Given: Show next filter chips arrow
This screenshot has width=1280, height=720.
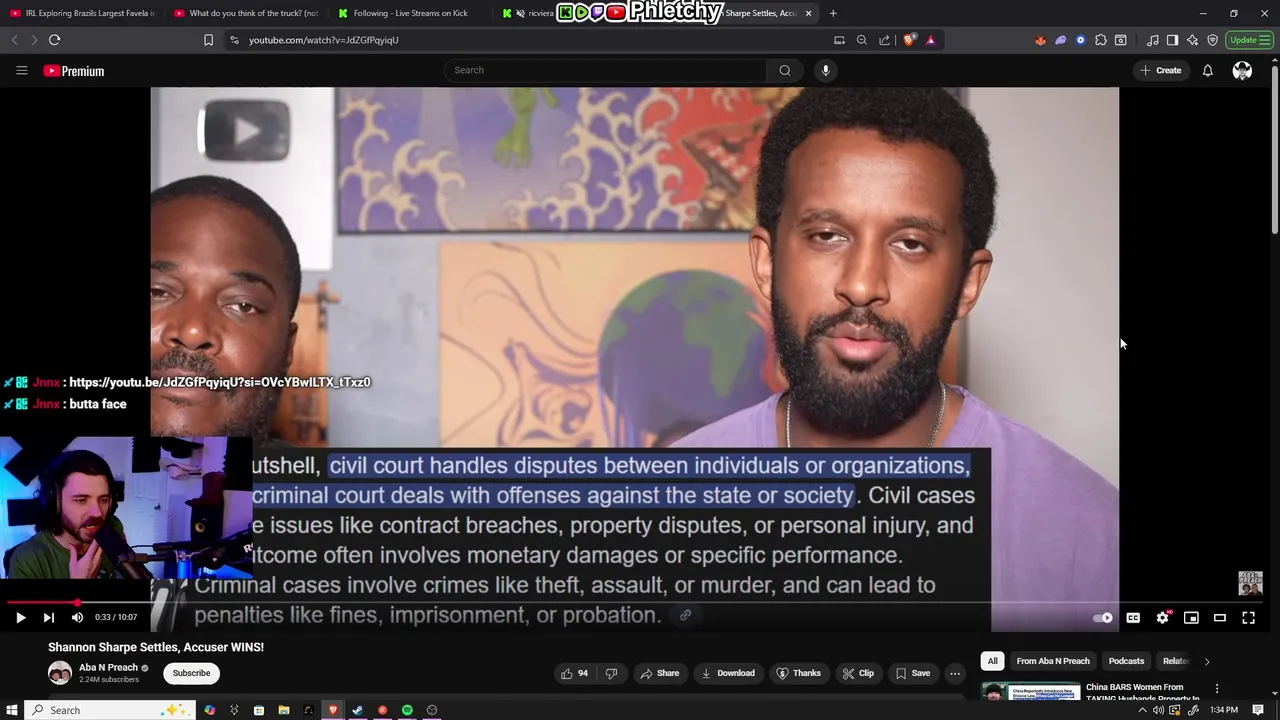Looking at the screenshot, I should (1206, 661).
